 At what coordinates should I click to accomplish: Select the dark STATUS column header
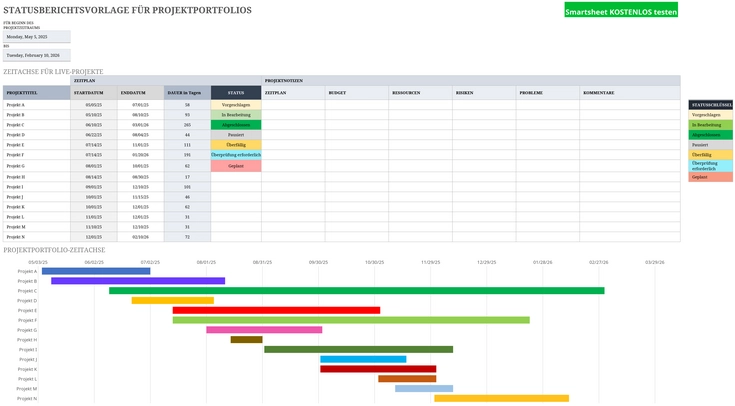pos(236,93)
